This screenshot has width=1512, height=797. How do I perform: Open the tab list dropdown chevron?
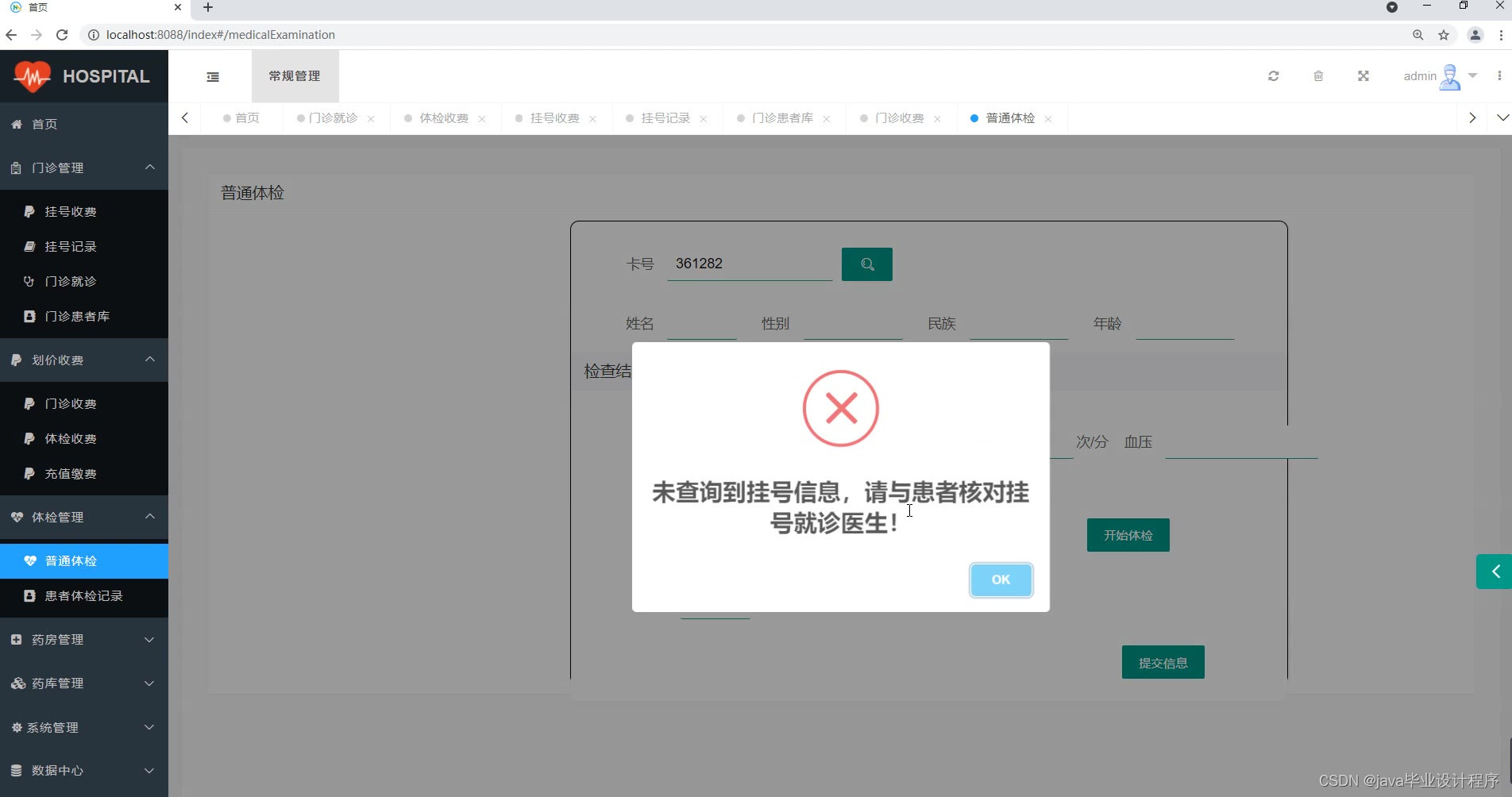[1502, 118]
